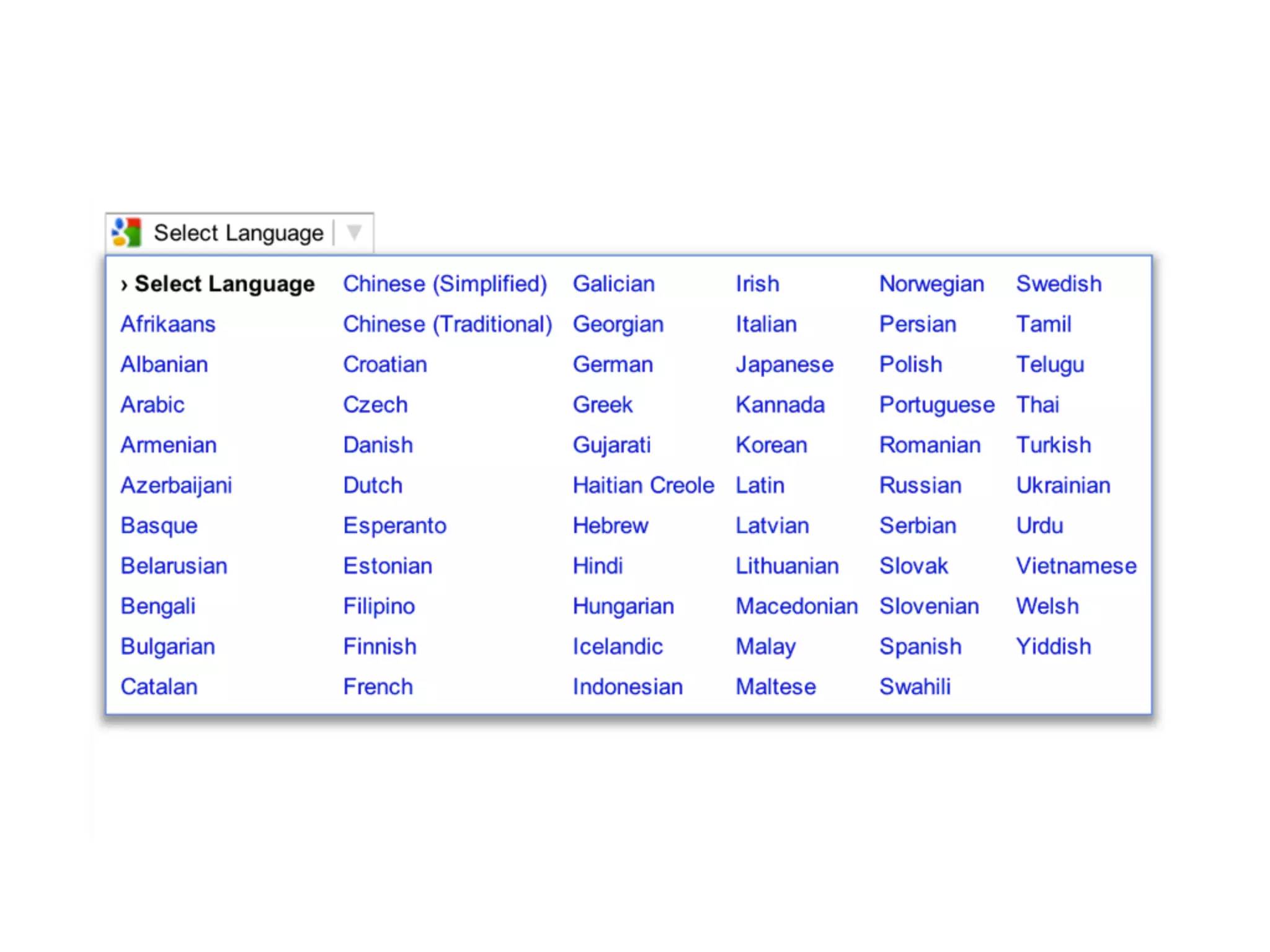Select Bengali language option
Screen dimensions: 1270x952
coord(158,606)
